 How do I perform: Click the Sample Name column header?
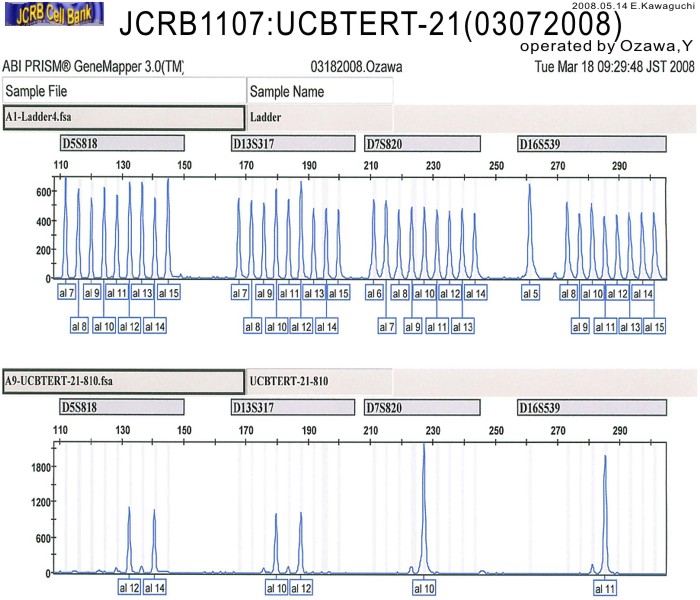click(319, 91)
